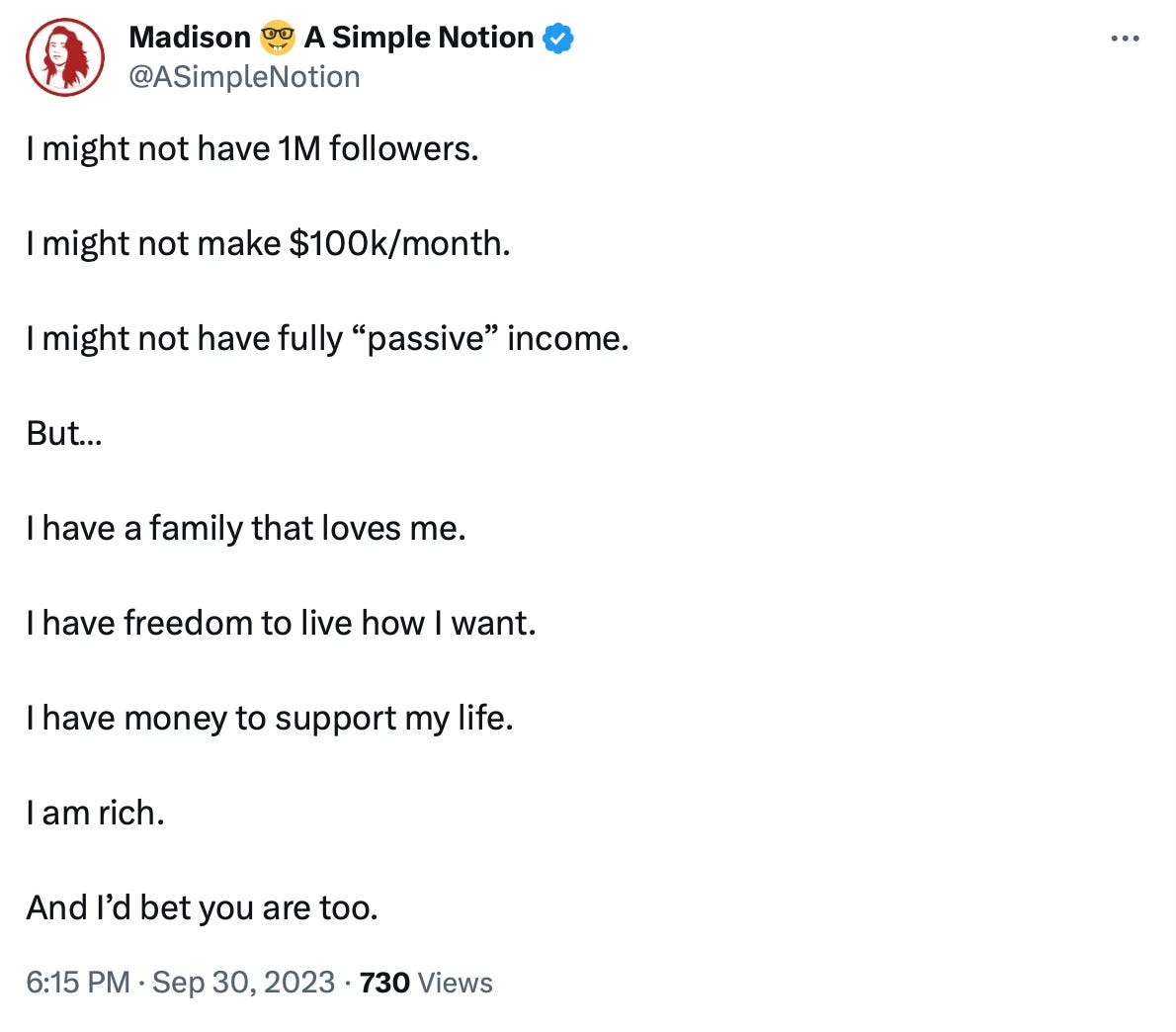This screenshot has height=1032, width=1176.
Task: Click the I am rich. line
Action: pos(95,813)
